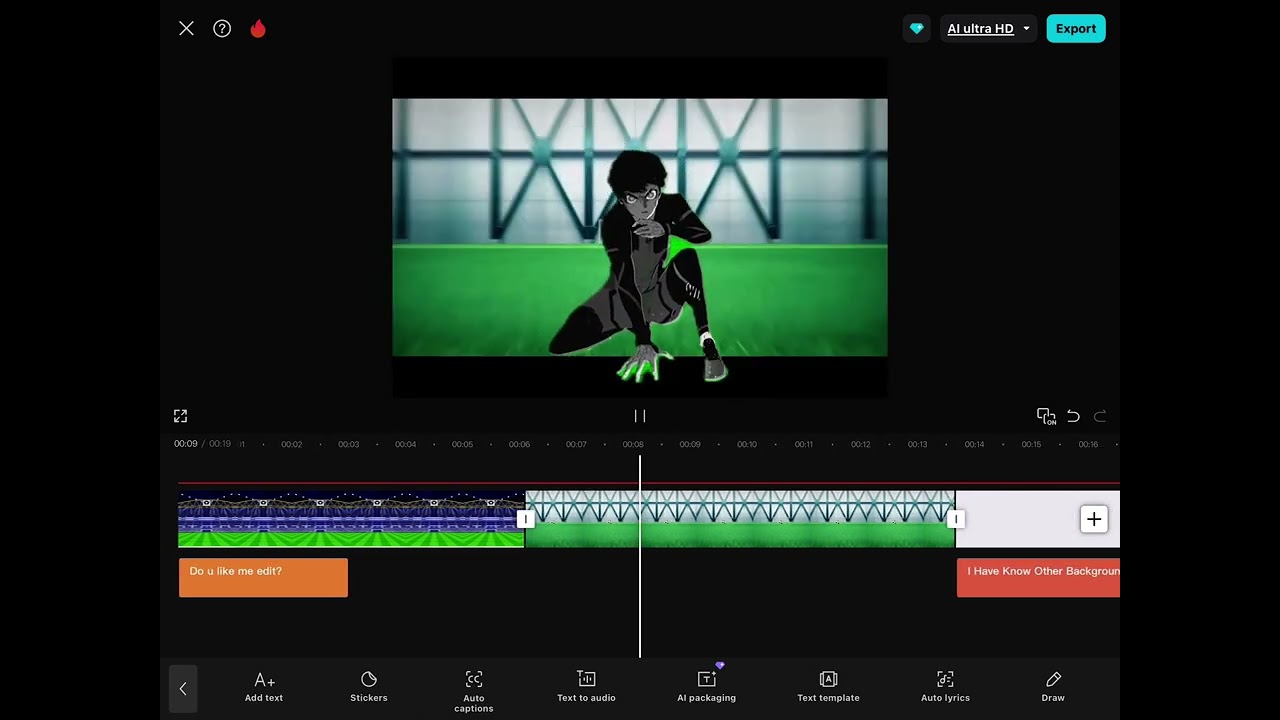Open the Text to audio tool
The height and width of the screenshot is (720, 1280).
pos(587,687)
